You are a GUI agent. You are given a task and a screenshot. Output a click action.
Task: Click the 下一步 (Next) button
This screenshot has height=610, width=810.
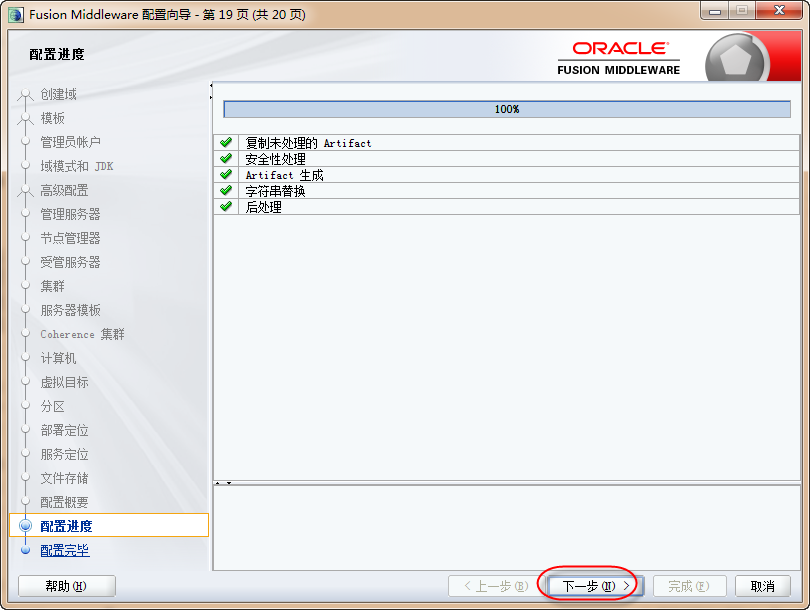click(x=595, y=586)
